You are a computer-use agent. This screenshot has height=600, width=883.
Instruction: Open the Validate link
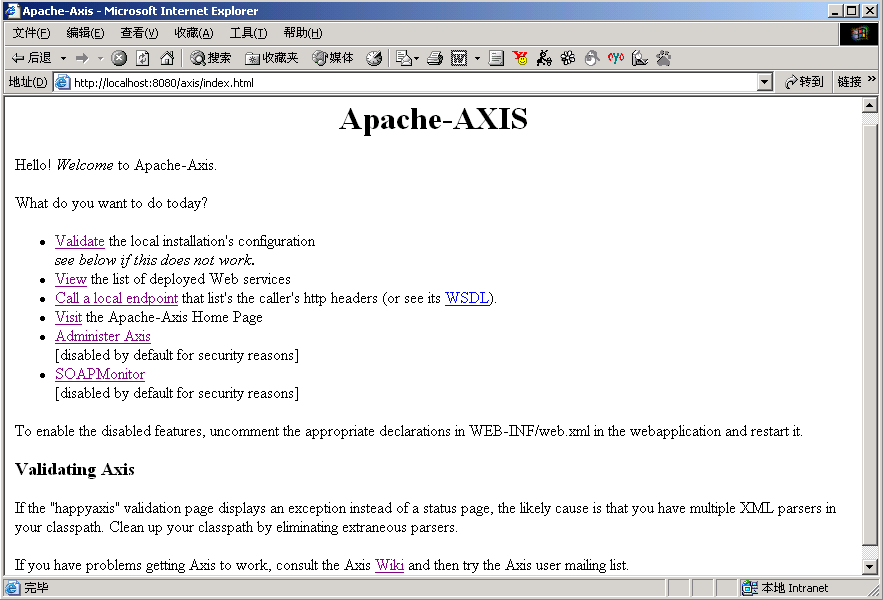coord(79,241)
